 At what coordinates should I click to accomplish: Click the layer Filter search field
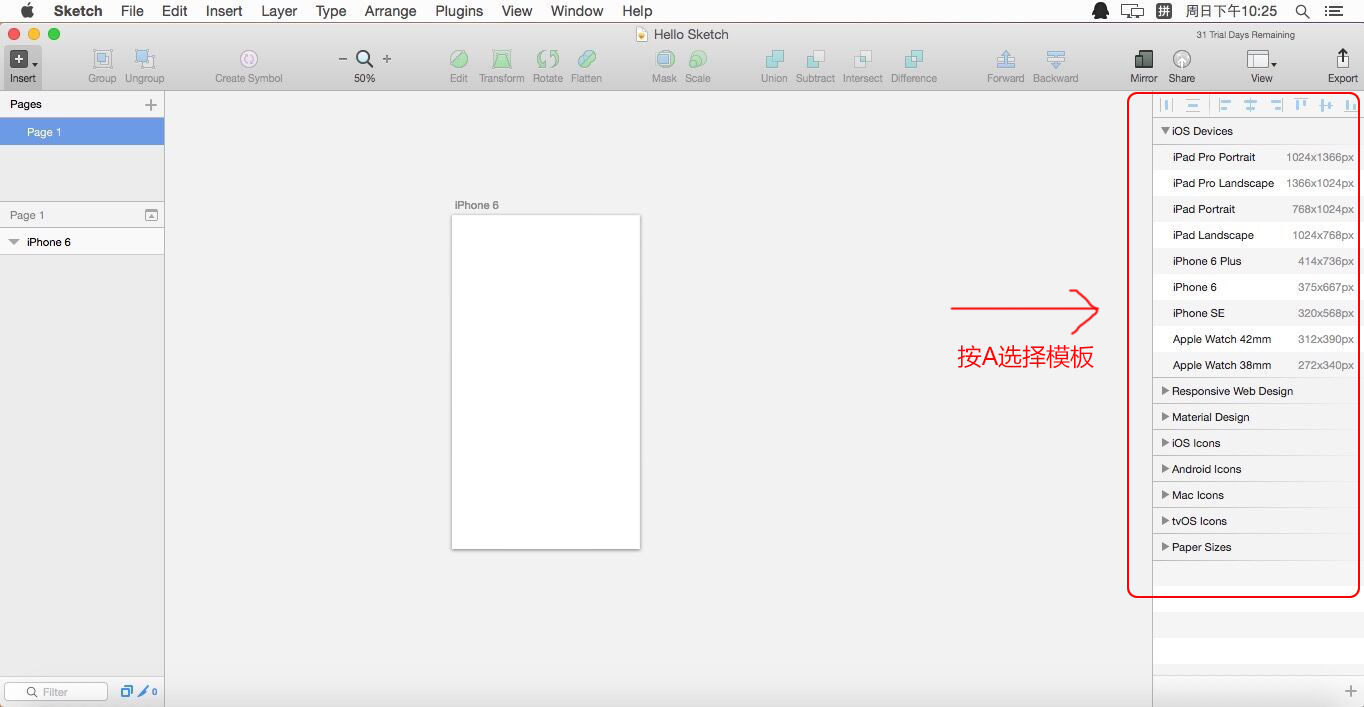[x=56, y=691]
